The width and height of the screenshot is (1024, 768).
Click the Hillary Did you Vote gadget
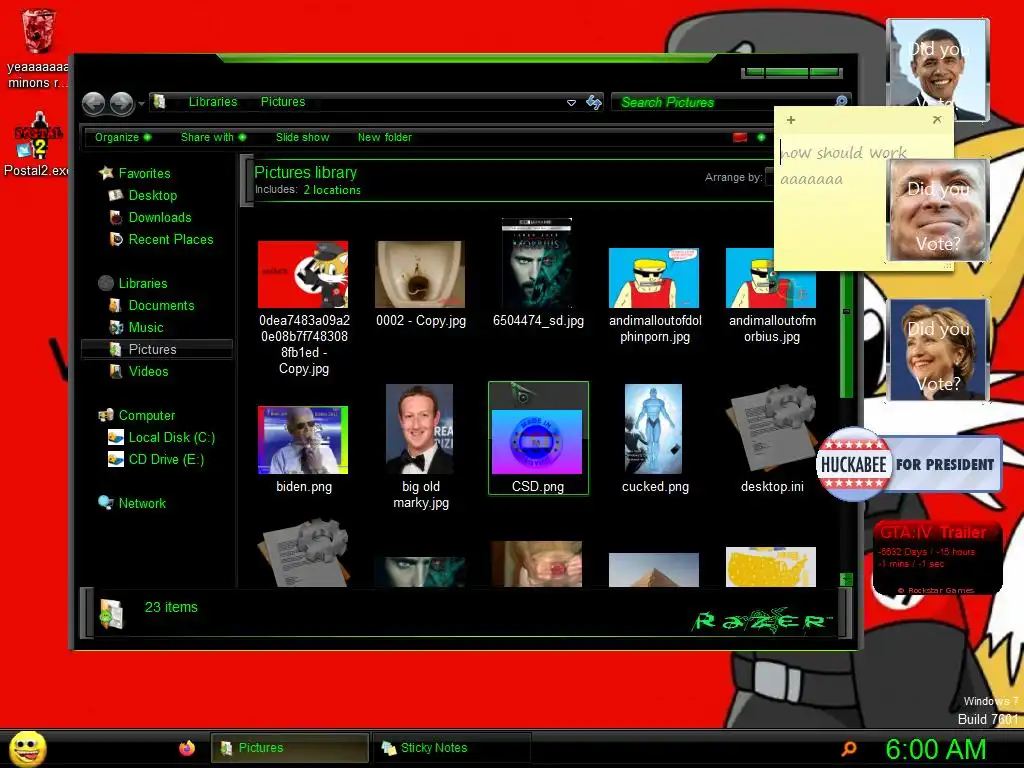click(x=938, y=350)
